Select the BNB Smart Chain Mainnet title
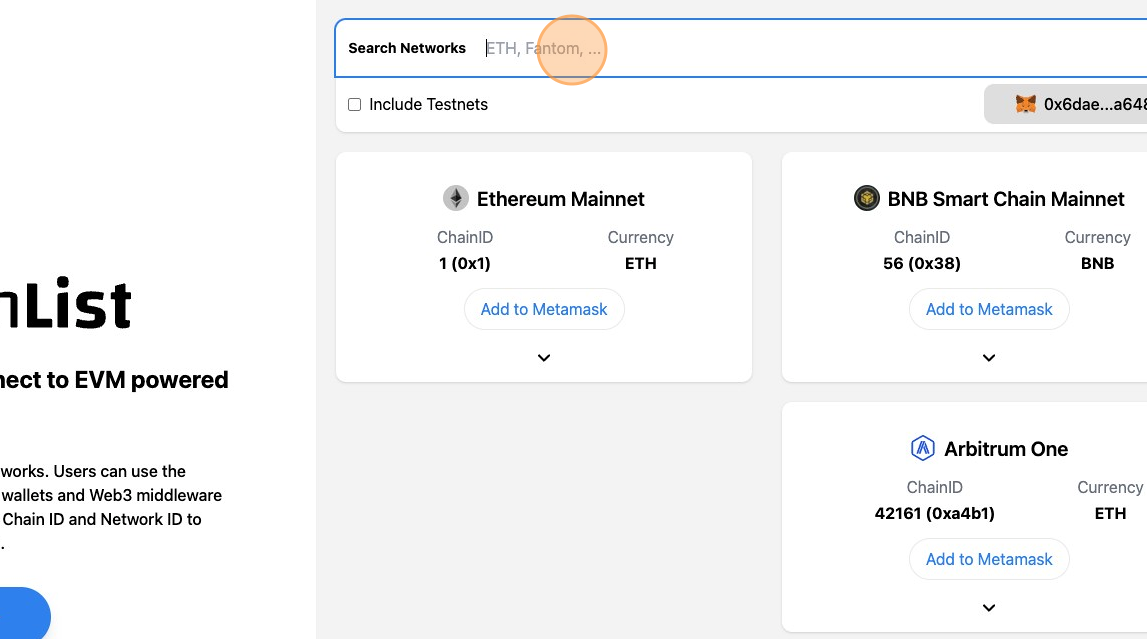Image resolution: width=1147 pixels, height=639 pixels. tap(1006, 199)
